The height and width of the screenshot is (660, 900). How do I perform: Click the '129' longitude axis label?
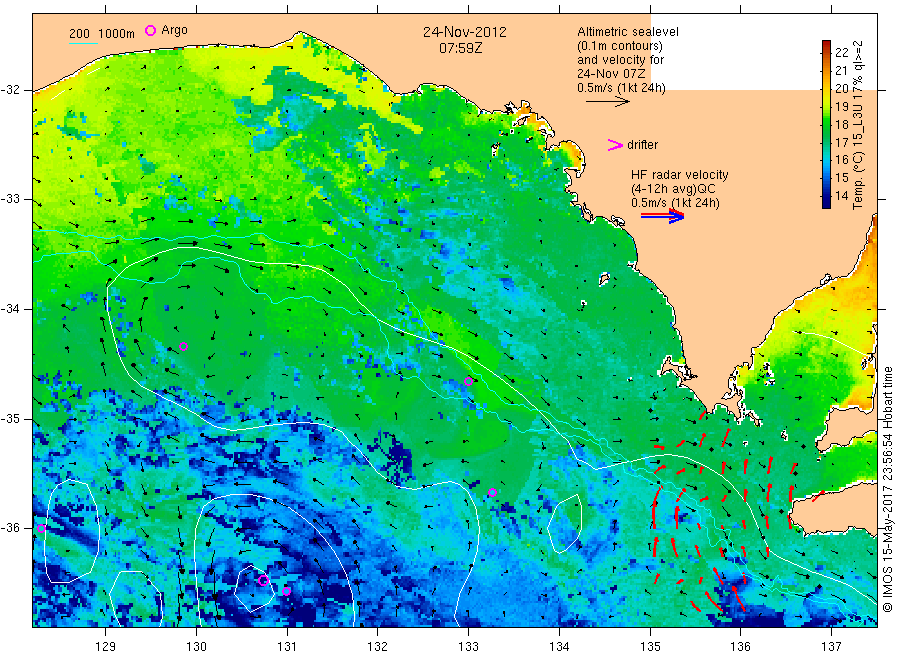point(106,647)
